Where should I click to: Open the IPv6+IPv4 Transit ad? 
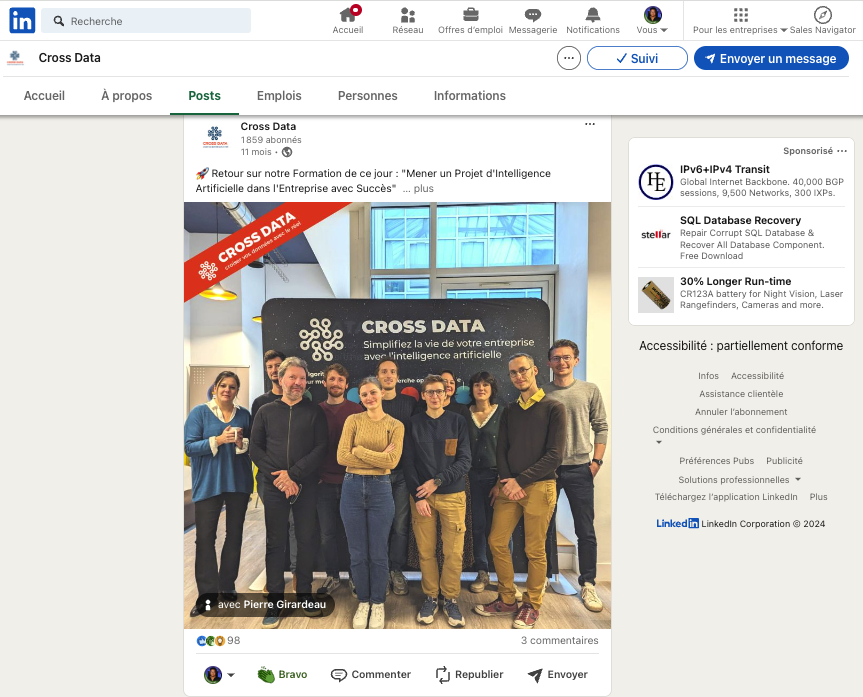[x=724, y=170]
